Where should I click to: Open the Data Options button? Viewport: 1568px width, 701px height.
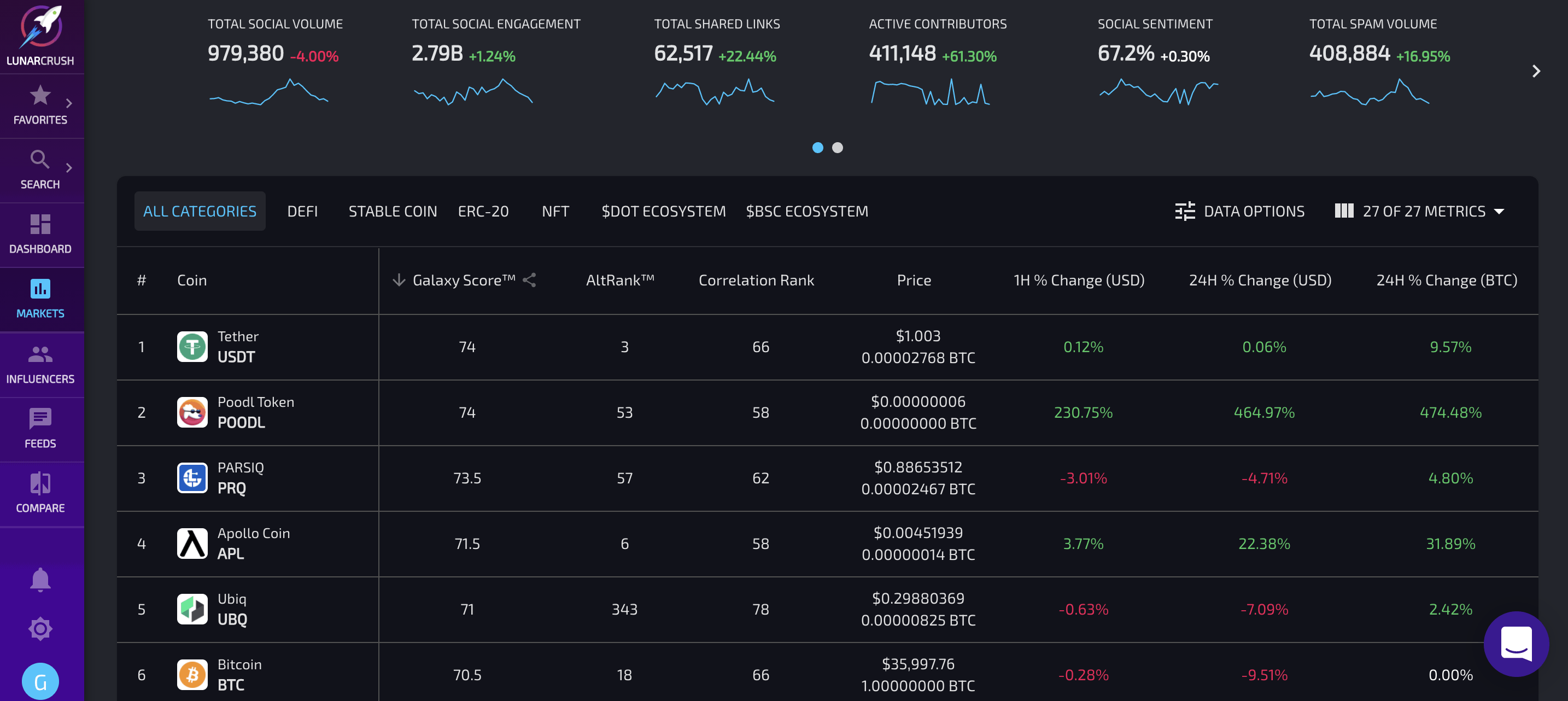tap(1240, 211)
